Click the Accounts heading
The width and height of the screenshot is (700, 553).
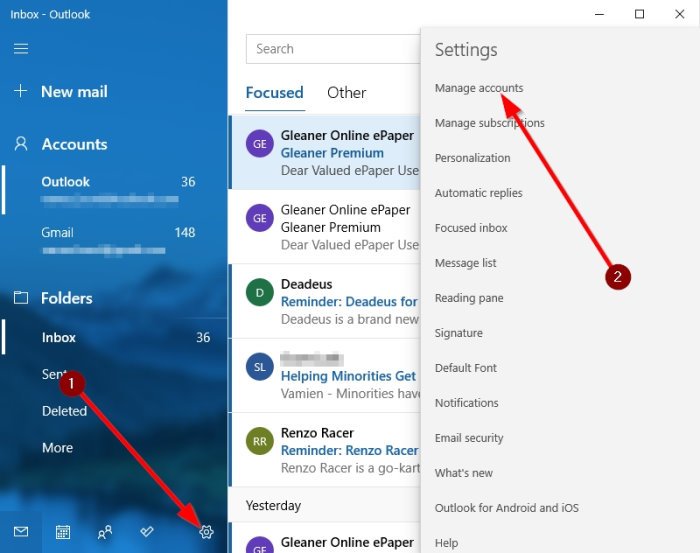(x=75, y=144)
